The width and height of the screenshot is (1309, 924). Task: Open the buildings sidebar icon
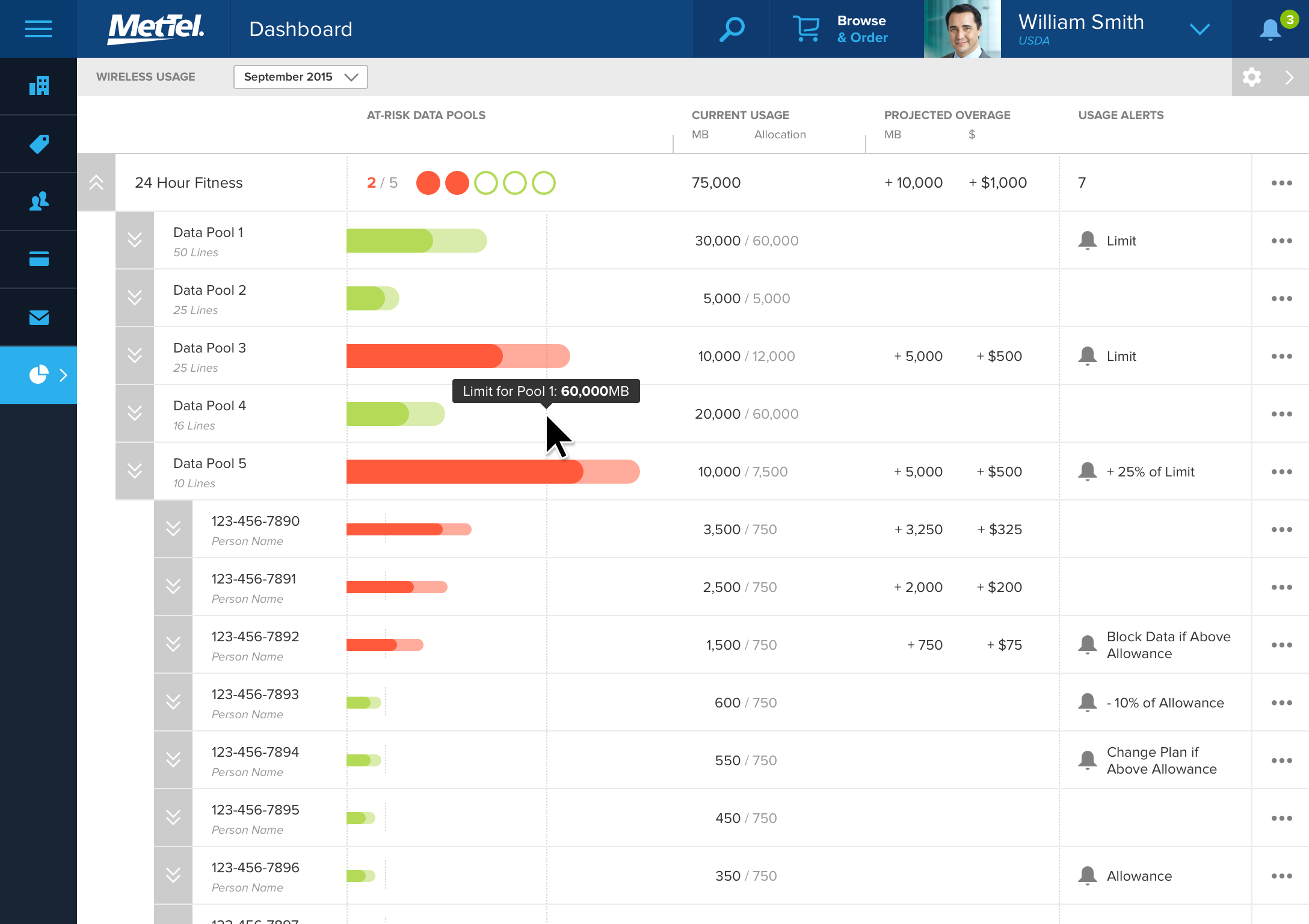pos(38,86)
